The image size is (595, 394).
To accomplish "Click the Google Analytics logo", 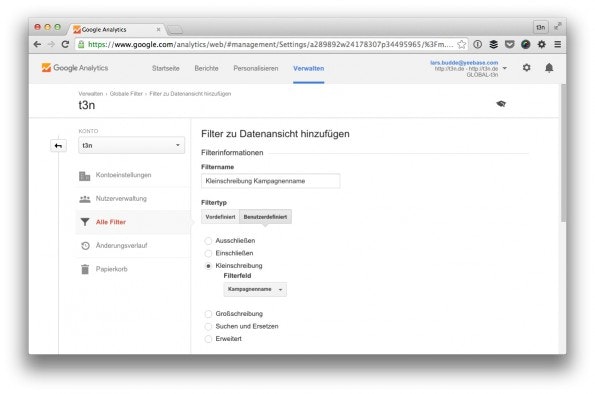I will 75,68.
